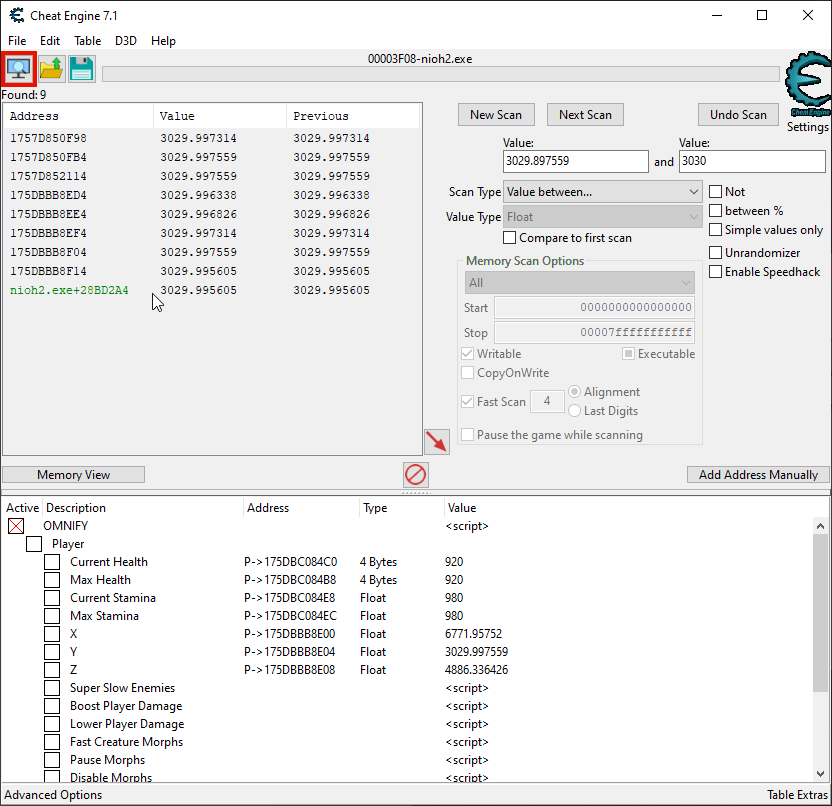Check the Unrandomizer option

[716, 252]
